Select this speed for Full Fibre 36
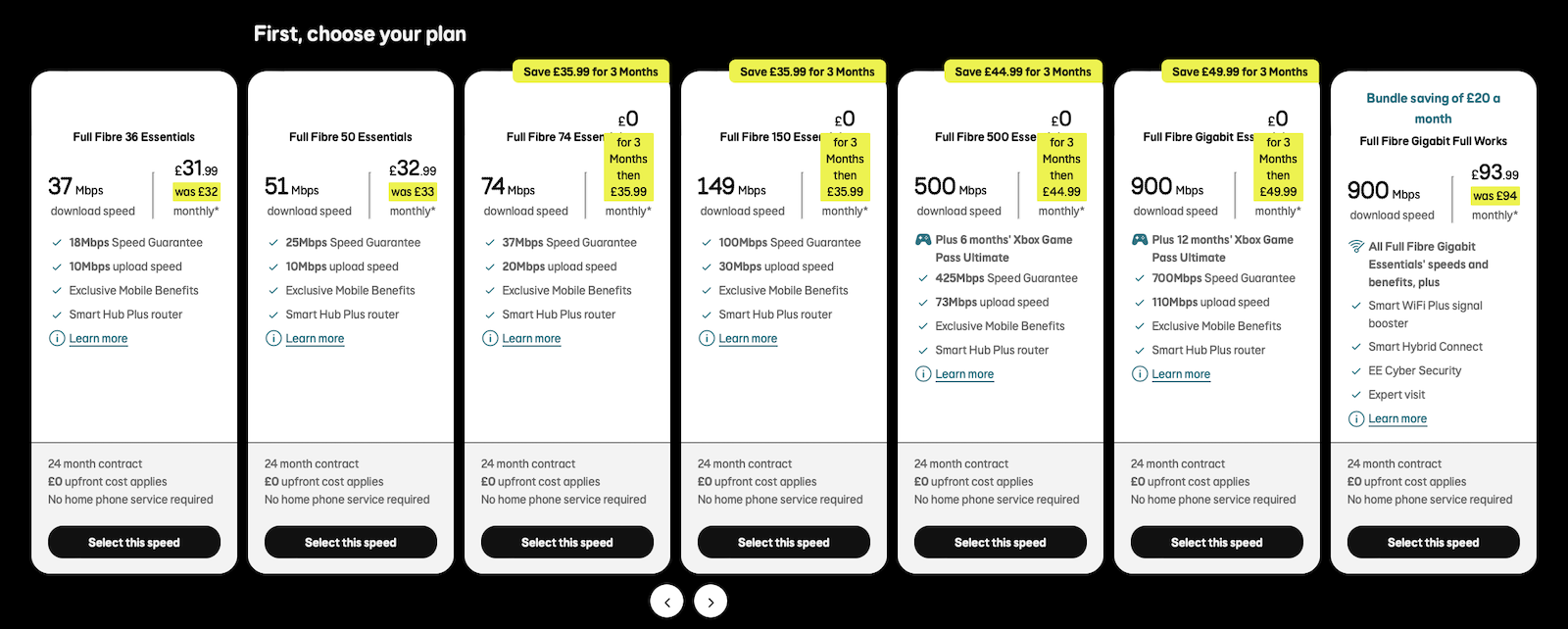Image resolution: width=1568 pixels, height=629 pixels. 134,542
